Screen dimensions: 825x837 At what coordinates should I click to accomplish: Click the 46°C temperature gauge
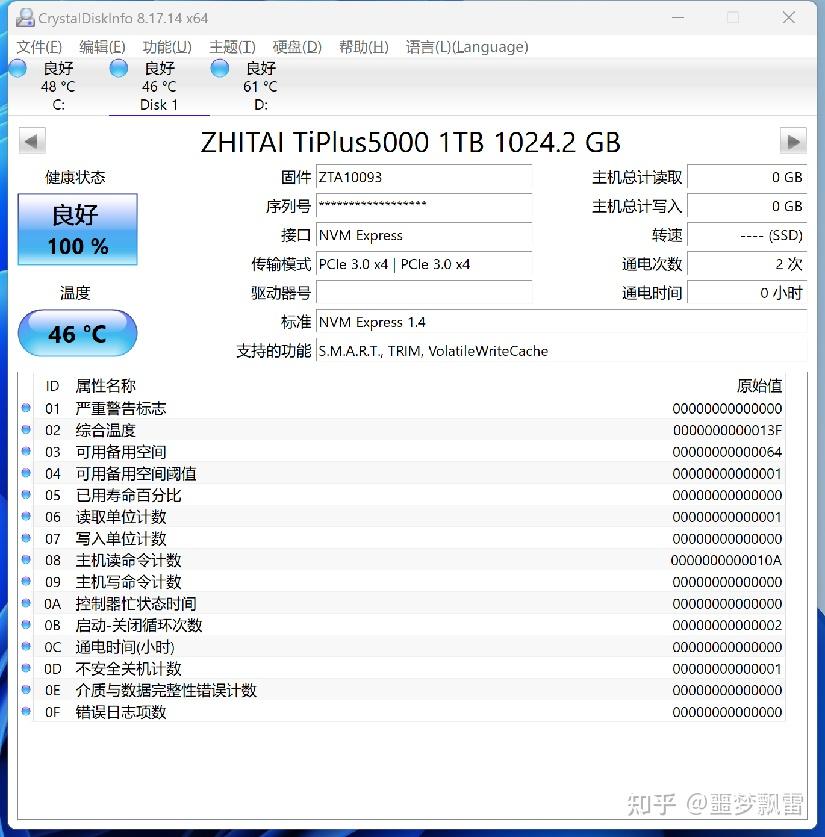click(x=77, y=334)
